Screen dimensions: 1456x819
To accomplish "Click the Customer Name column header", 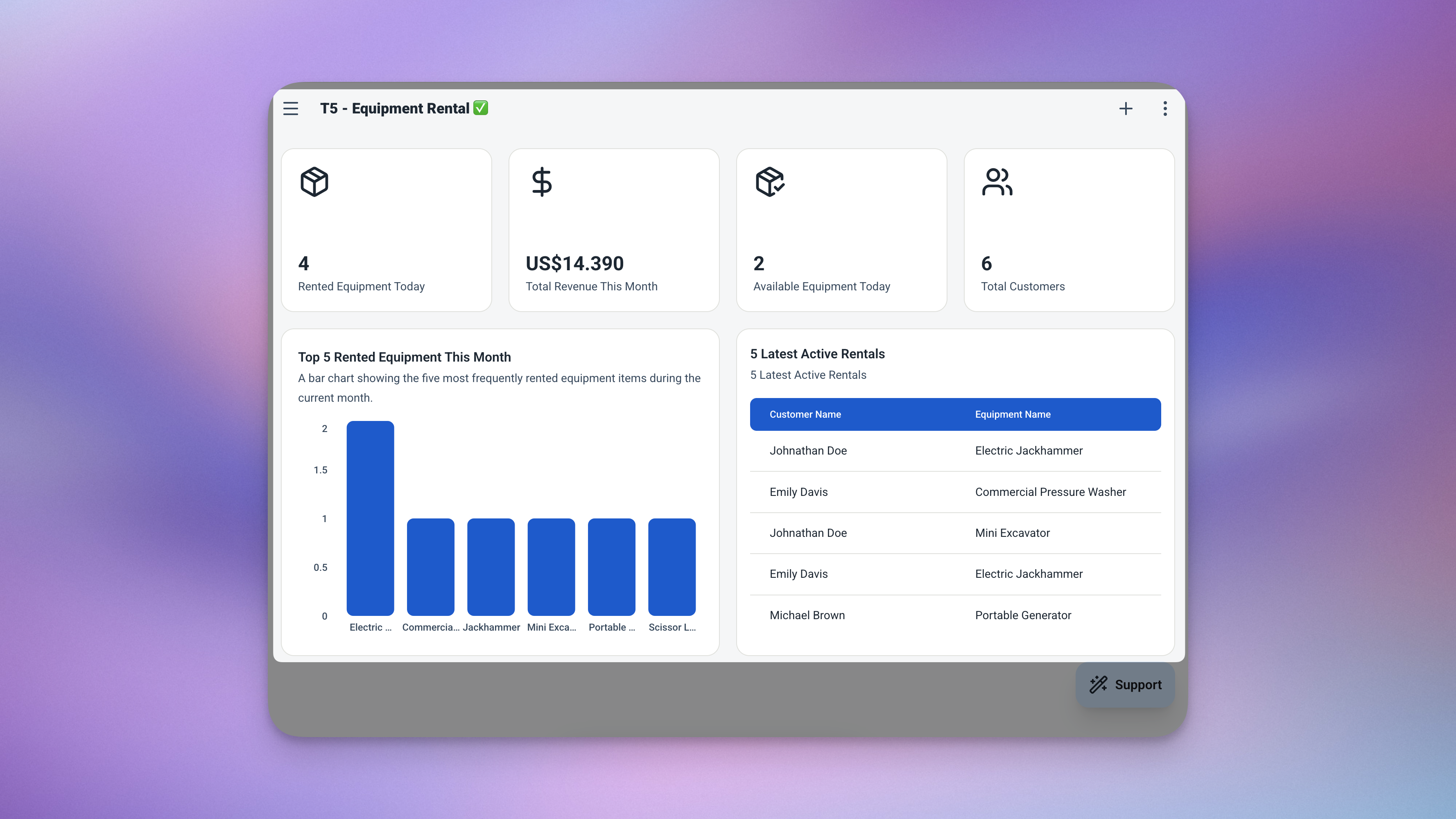I will pyautogui.click(x=805, y=414).
